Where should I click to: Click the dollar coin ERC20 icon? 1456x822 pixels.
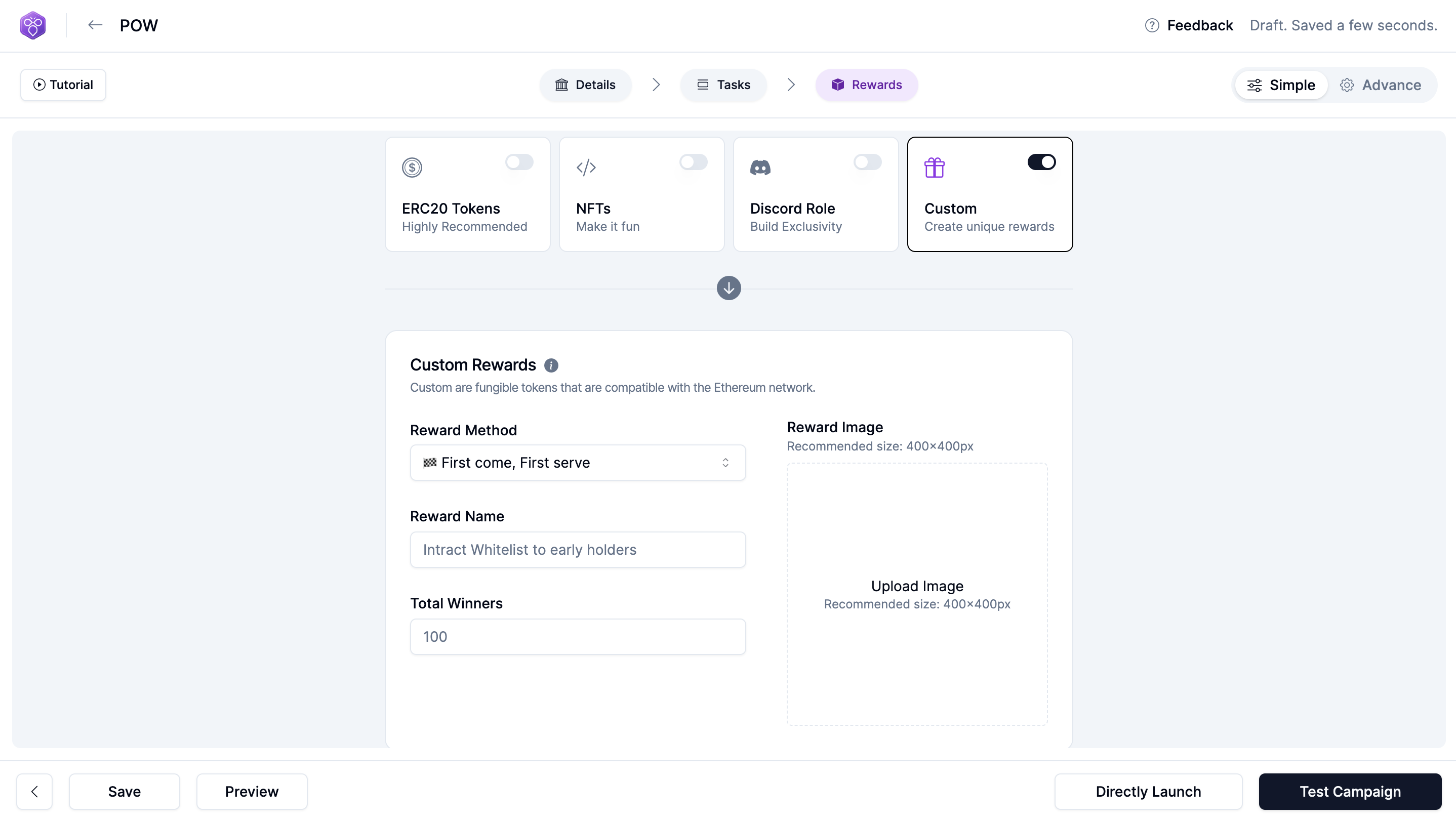click(x=412, y=167)
